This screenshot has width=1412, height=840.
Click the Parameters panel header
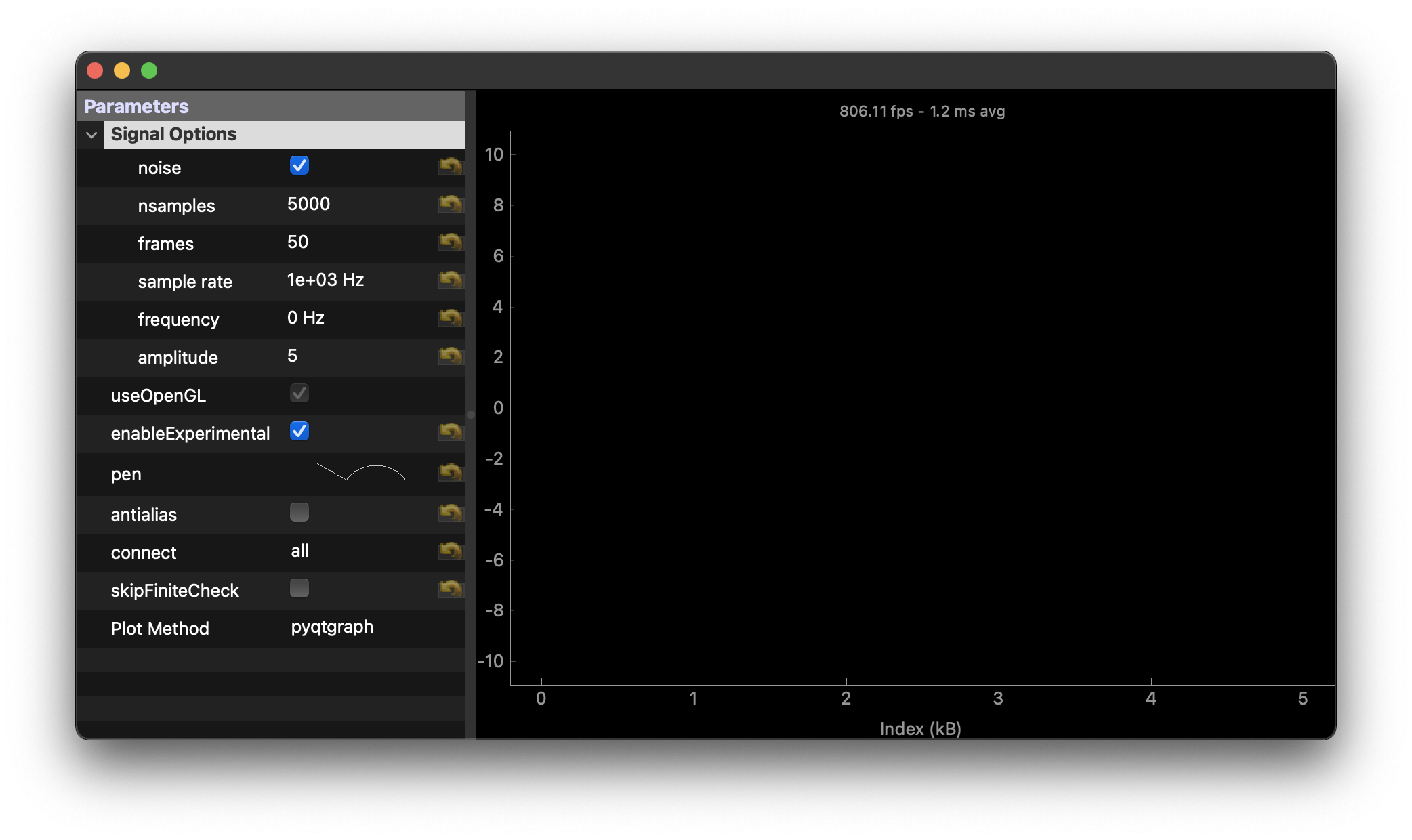point(136,106)
